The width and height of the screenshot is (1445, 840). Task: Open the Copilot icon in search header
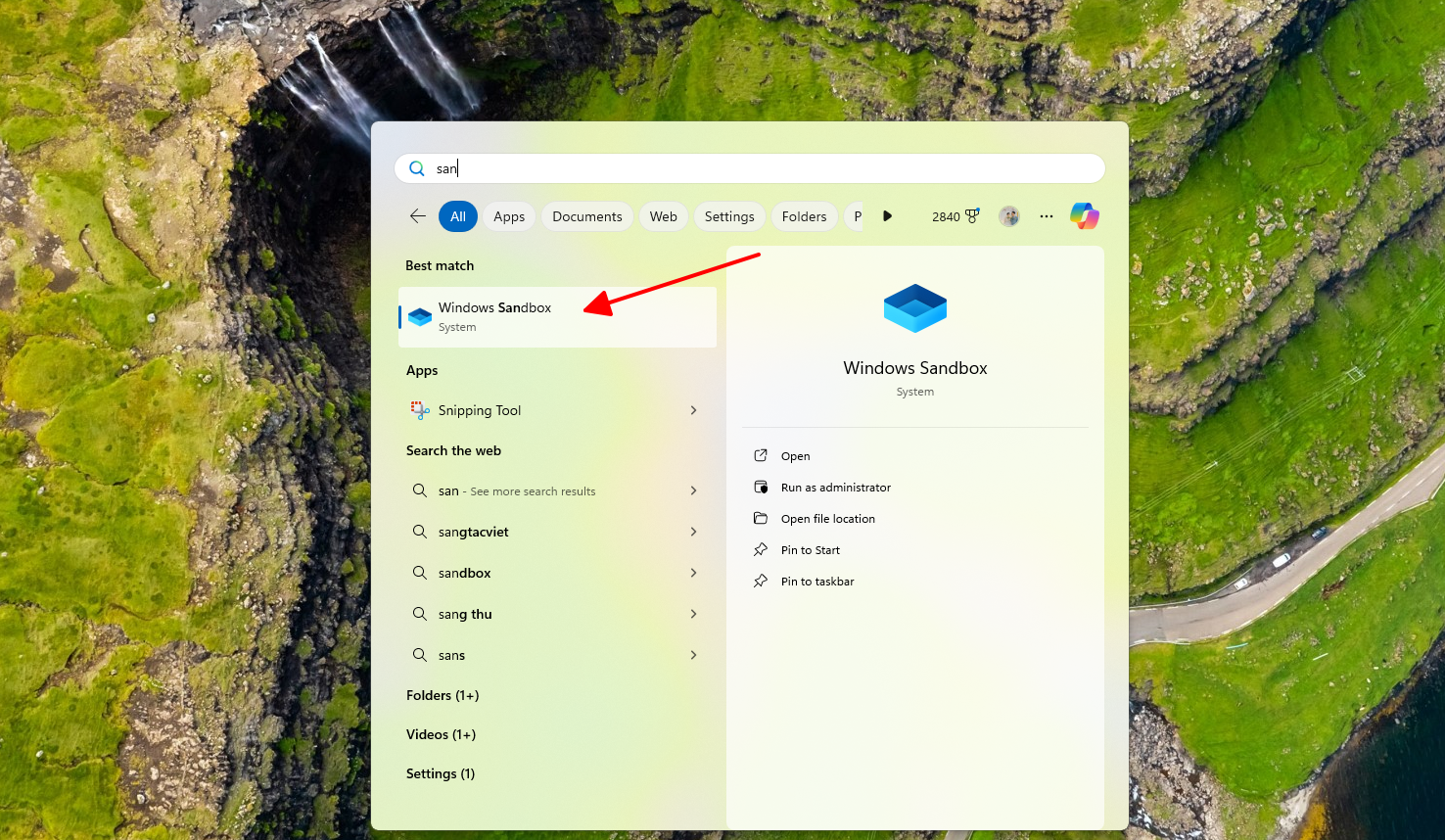pos(1084,216)
